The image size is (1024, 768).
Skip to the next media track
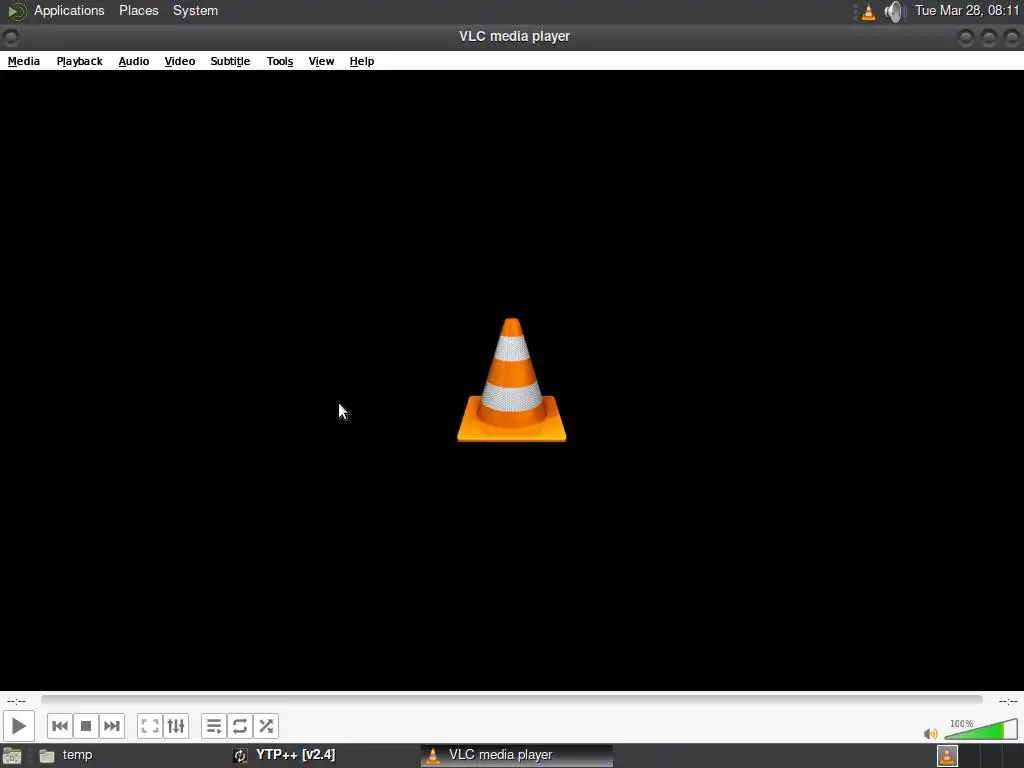tap(112, 726)
